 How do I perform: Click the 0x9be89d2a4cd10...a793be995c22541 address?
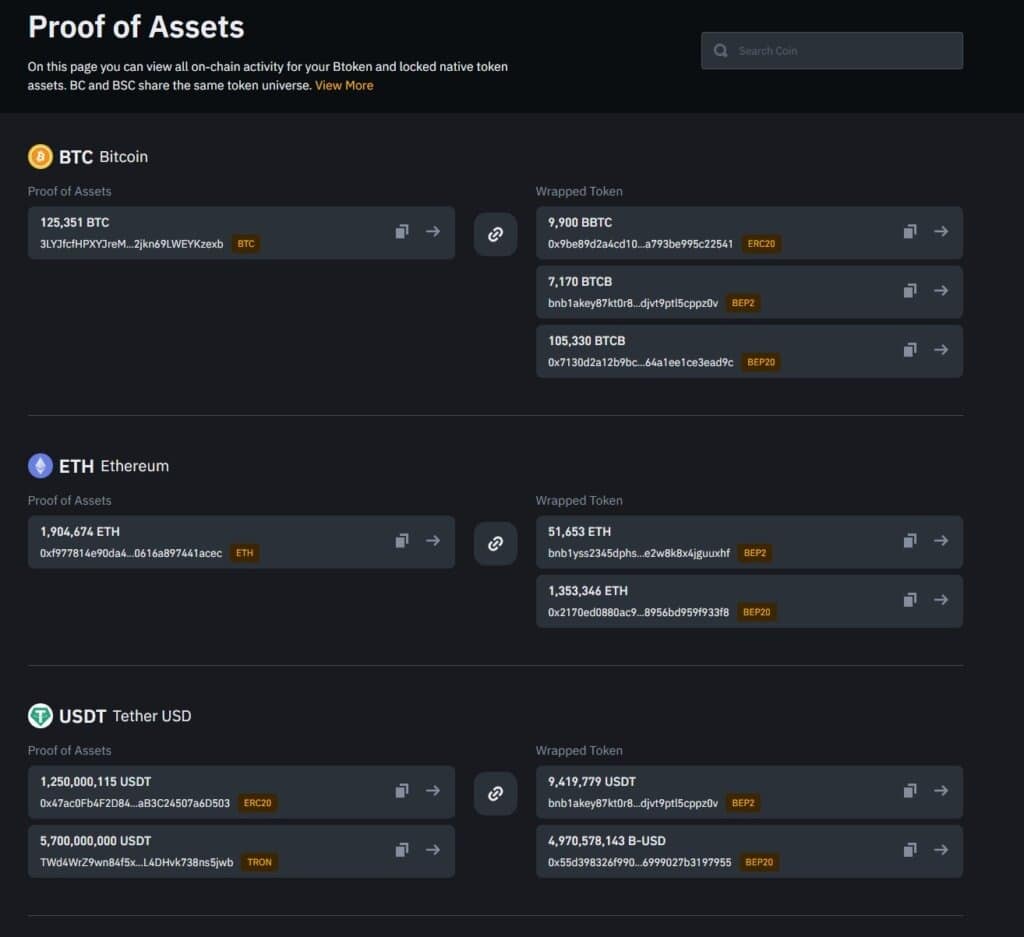tap(640, 244)
